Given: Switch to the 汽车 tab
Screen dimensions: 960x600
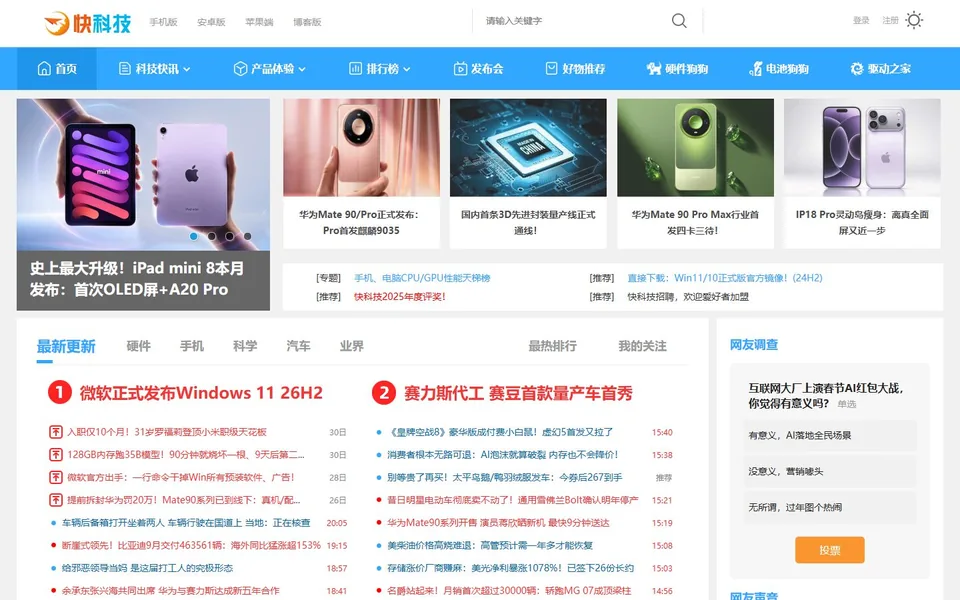Looking at the screenshot, I should [298, 346].
